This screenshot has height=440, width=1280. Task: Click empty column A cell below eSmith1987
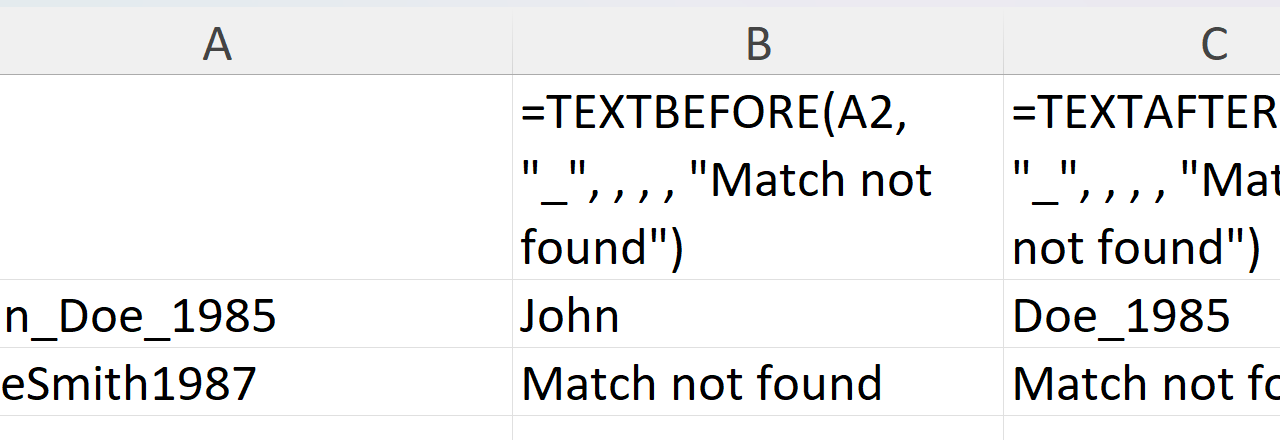pyautogui.click(x=256, y=428)
